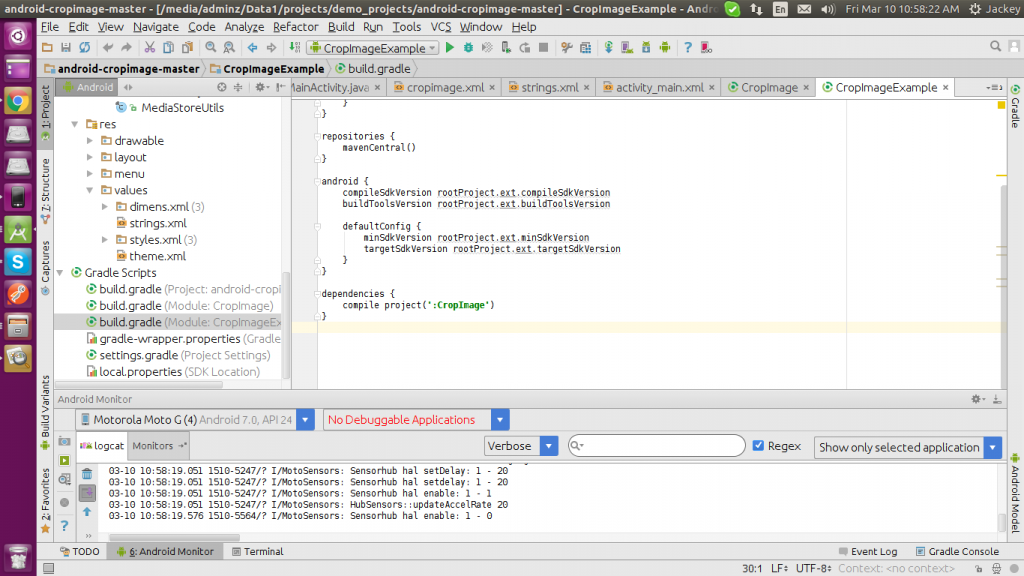The height and width of the screenshot is (576, 1024).
Task: Click the Synchronize refresh toolbar icon
Action: coord(83,47)
